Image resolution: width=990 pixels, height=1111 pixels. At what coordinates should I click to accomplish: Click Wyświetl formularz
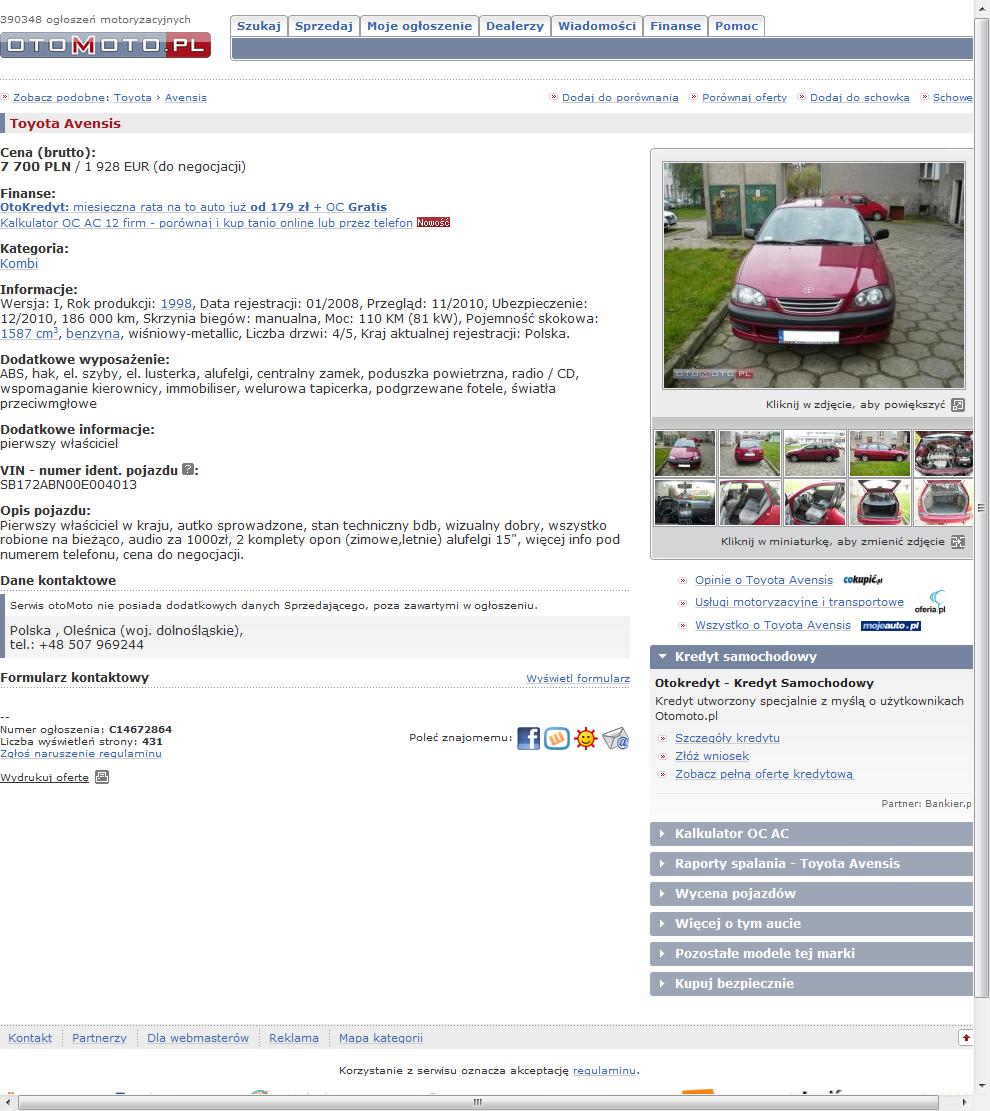[x=578, y=679]
